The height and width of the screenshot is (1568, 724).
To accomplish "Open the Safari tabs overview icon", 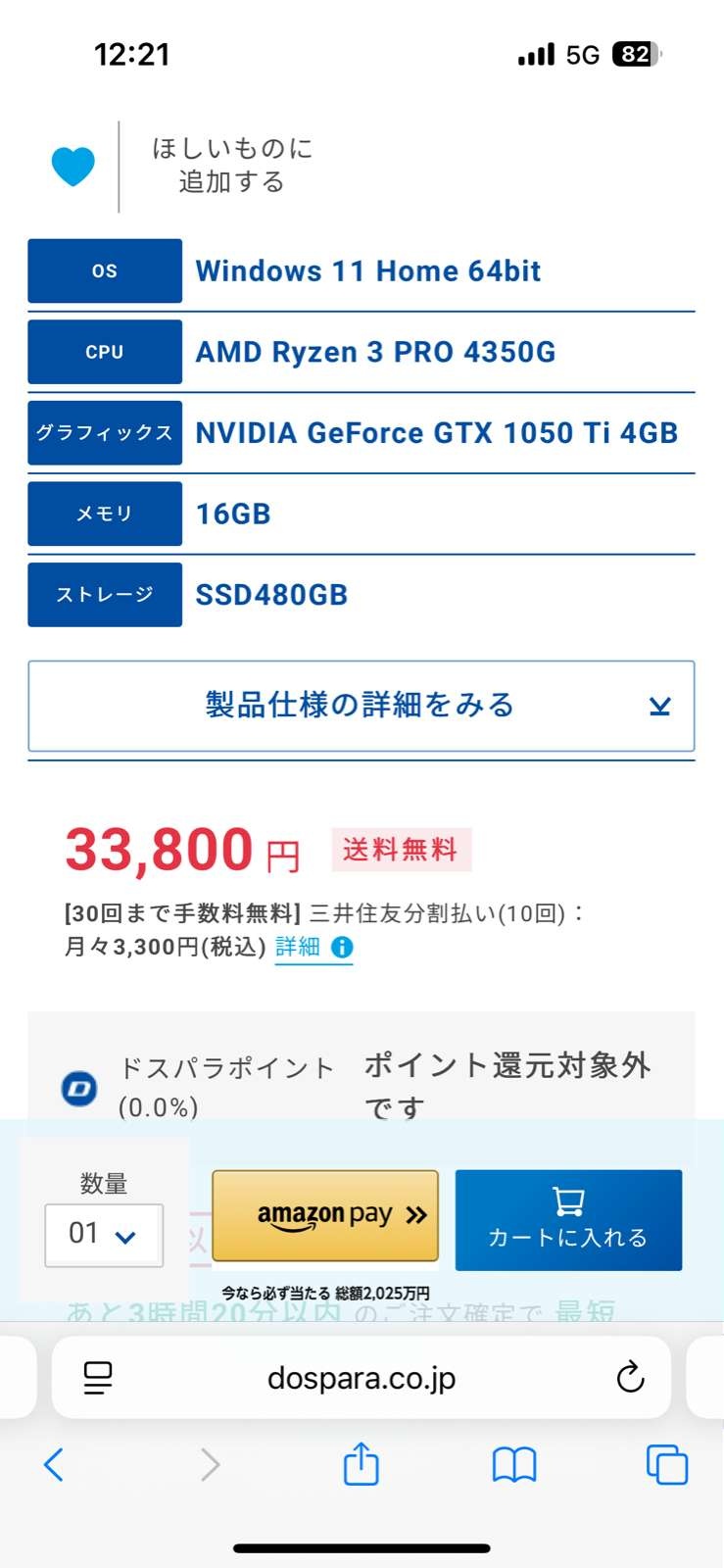I will pyautogui.click(x=667, y=1465).
